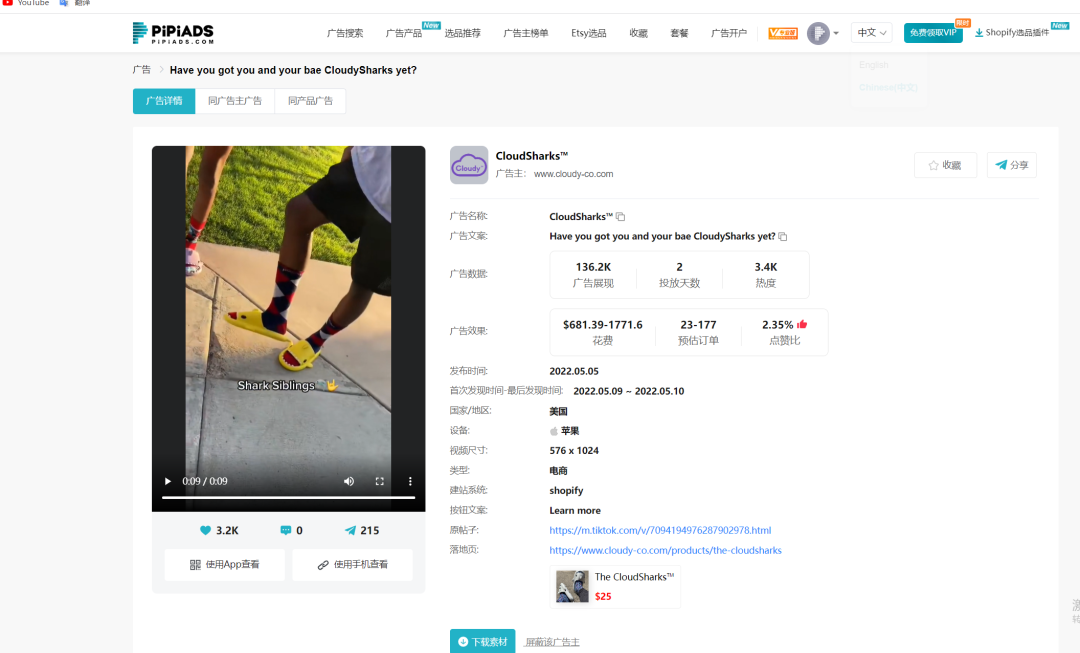Click the video size 576 x 1024
The image size is (1080, 653).
[x=574, y=450]
